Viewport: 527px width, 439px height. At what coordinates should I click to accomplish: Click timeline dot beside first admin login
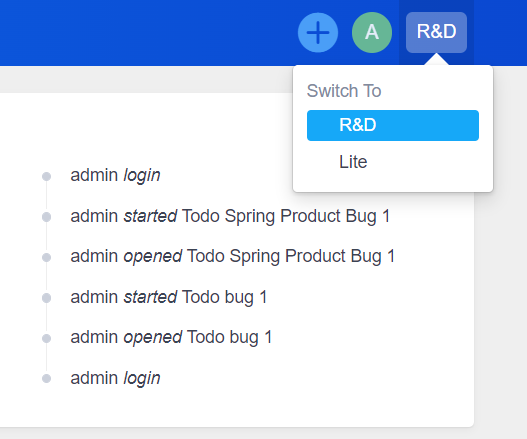tap(46, 176)
